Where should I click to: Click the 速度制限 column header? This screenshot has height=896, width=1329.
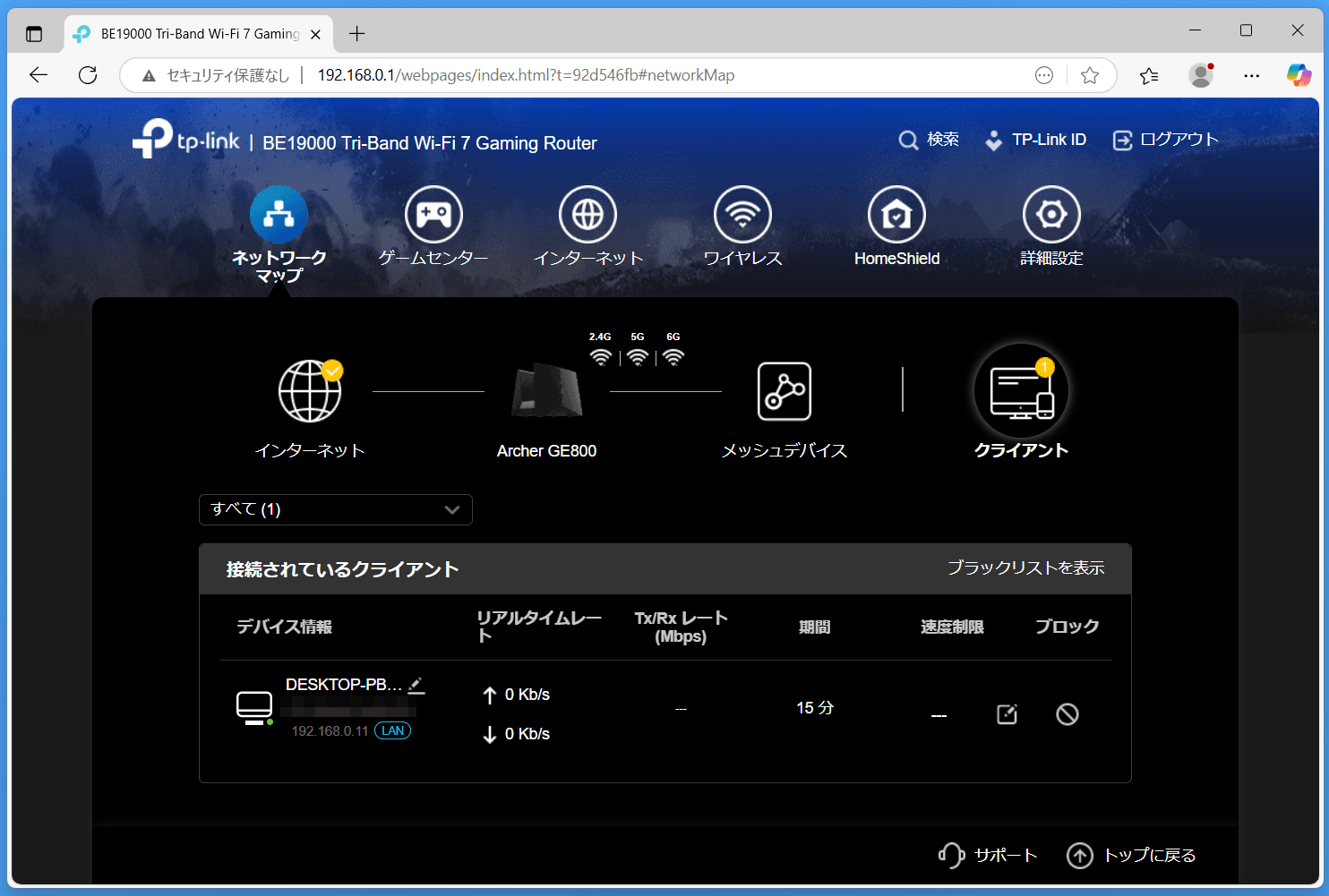952,627
